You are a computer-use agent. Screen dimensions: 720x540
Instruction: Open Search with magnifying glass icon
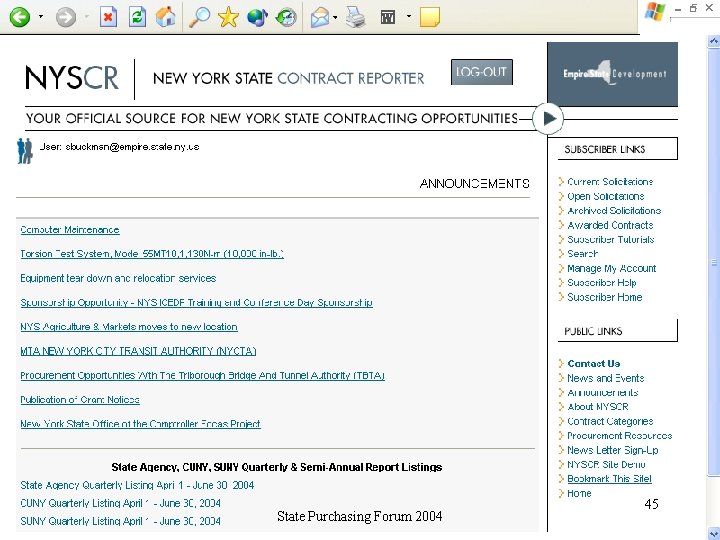pos(199,17)
